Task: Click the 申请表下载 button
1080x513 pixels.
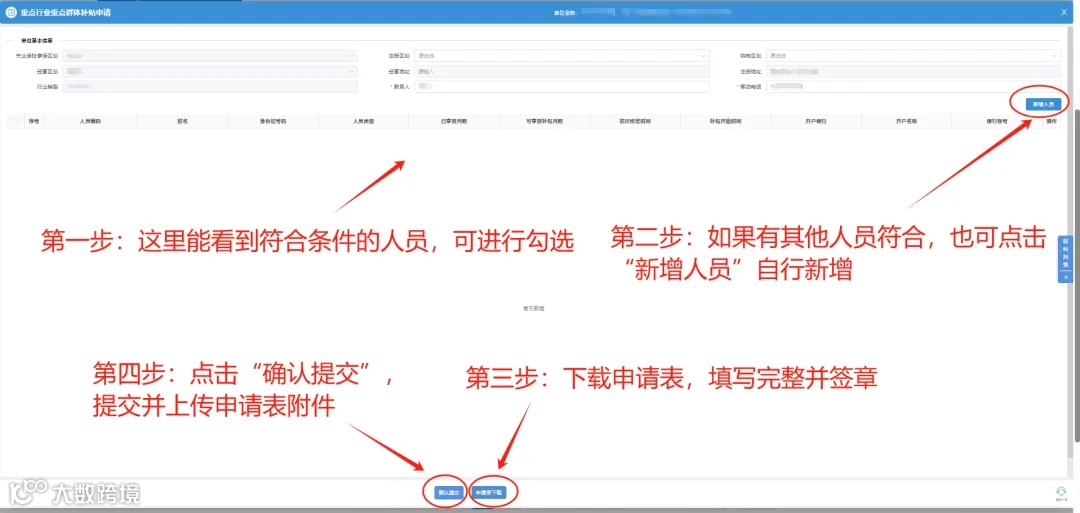Action: coord(488,493)
